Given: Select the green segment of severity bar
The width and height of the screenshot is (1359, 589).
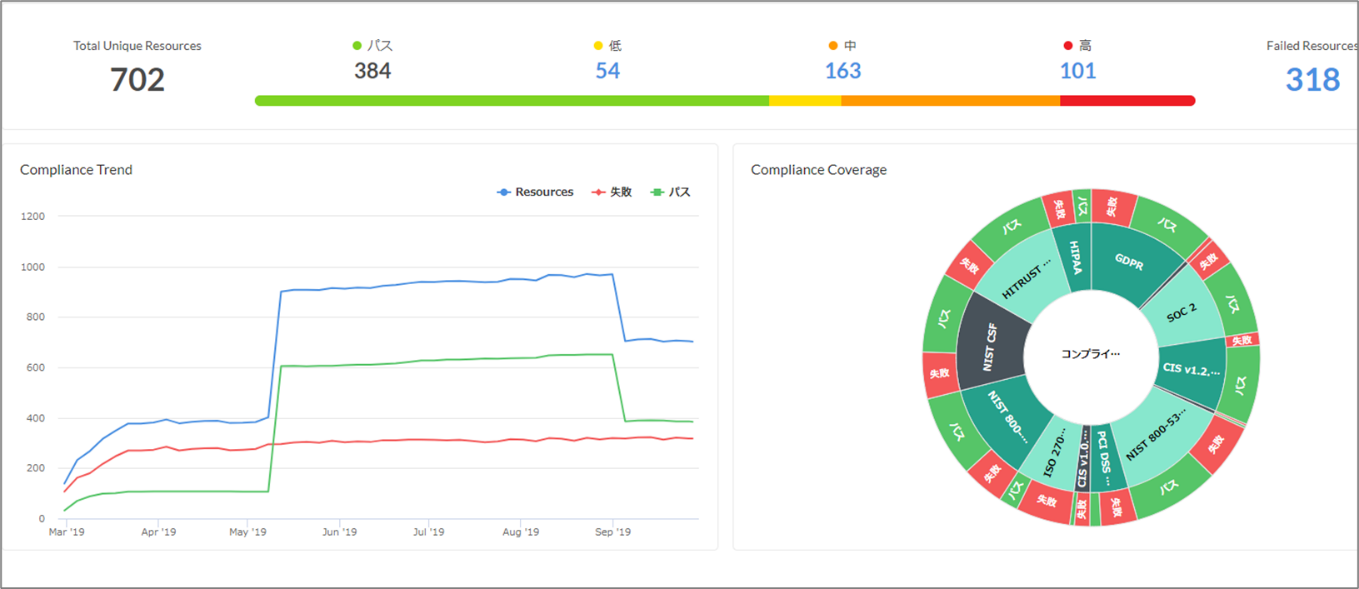Looking at the screenshot, I should click(x=511, y=101).
